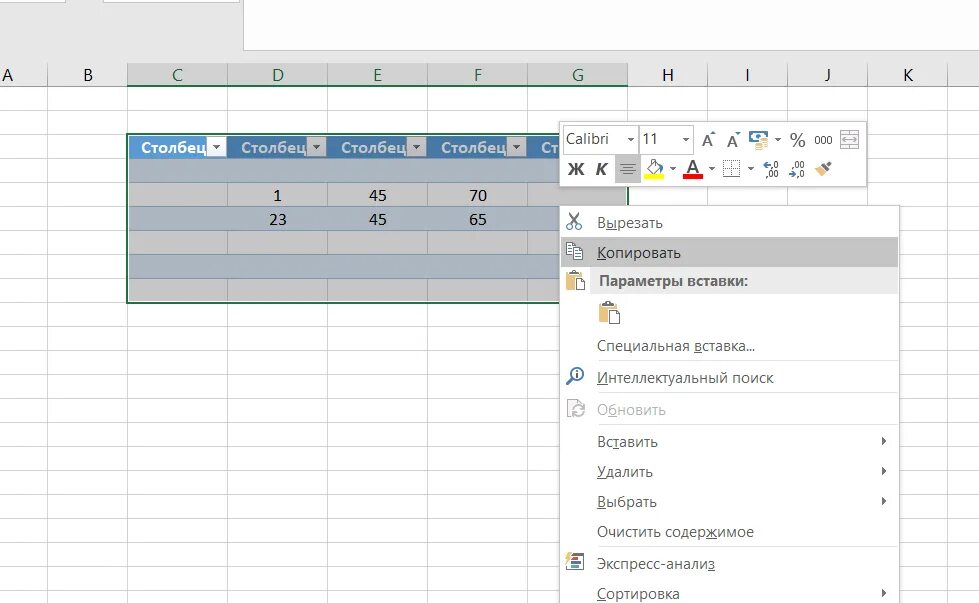Open font name Calibri dropdown
Screen dimensions: 979x603
coord(631,139)
